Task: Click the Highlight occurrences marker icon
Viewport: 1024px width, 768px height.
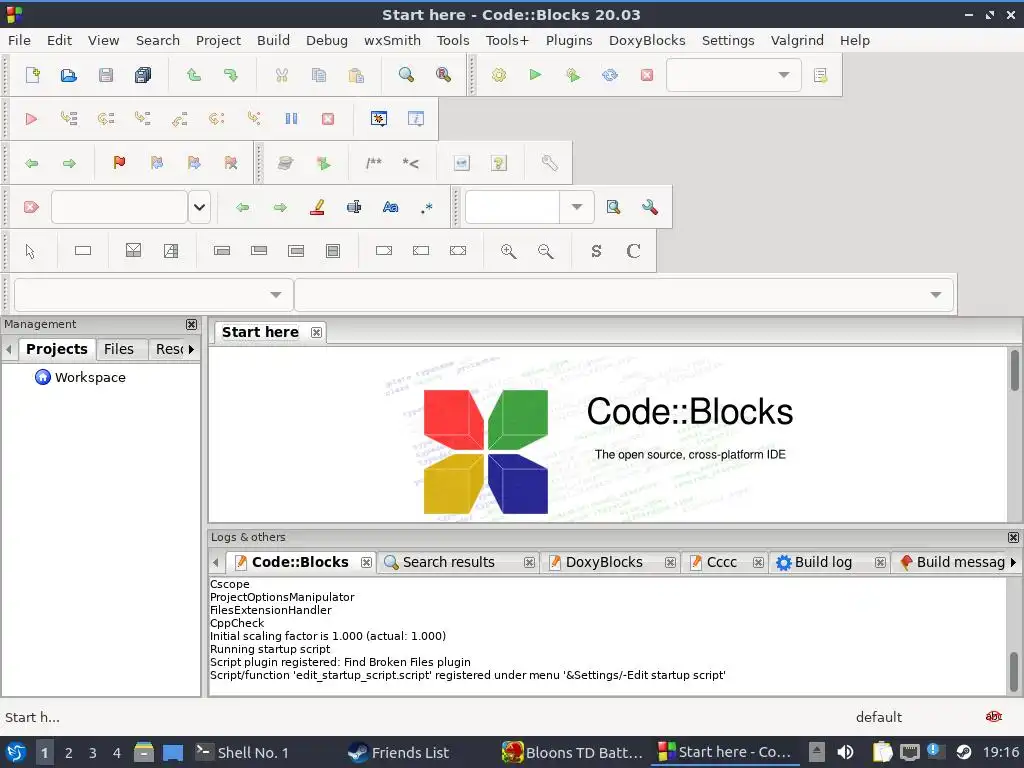Action: 317,207
